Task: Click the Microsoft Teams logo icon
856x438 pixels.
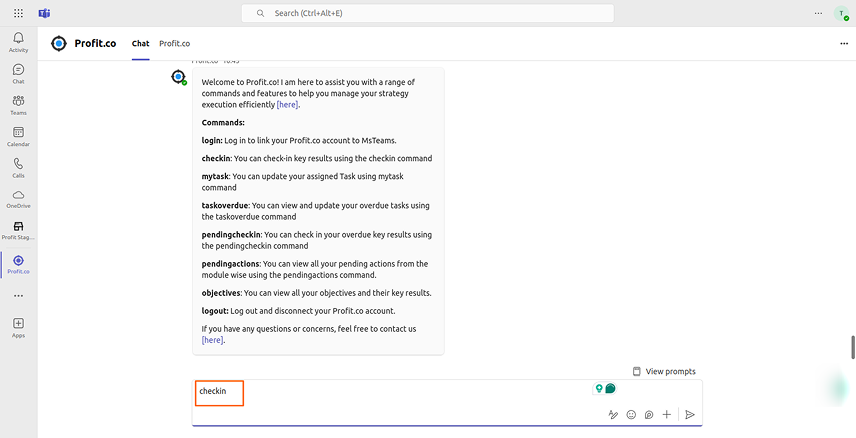Action: [x=44, y=13]
